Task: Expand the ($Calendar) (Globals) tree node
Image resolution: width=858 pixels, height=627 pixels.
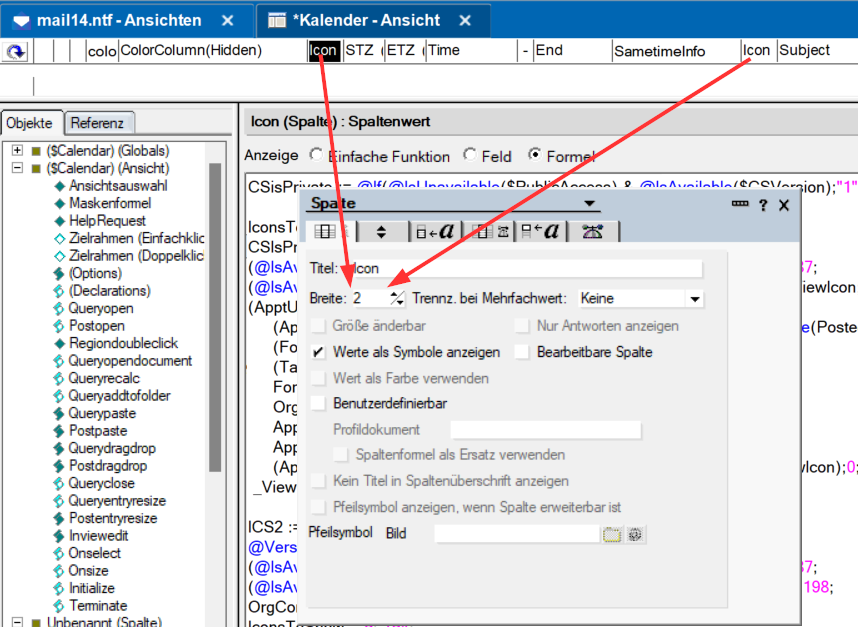Action: click(x=18, y=150)
